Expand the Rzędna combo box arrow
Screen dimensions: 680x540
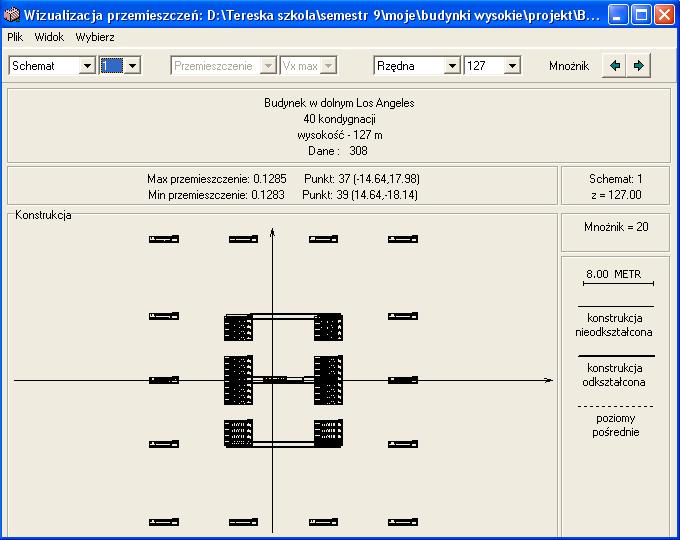(452, 66)
